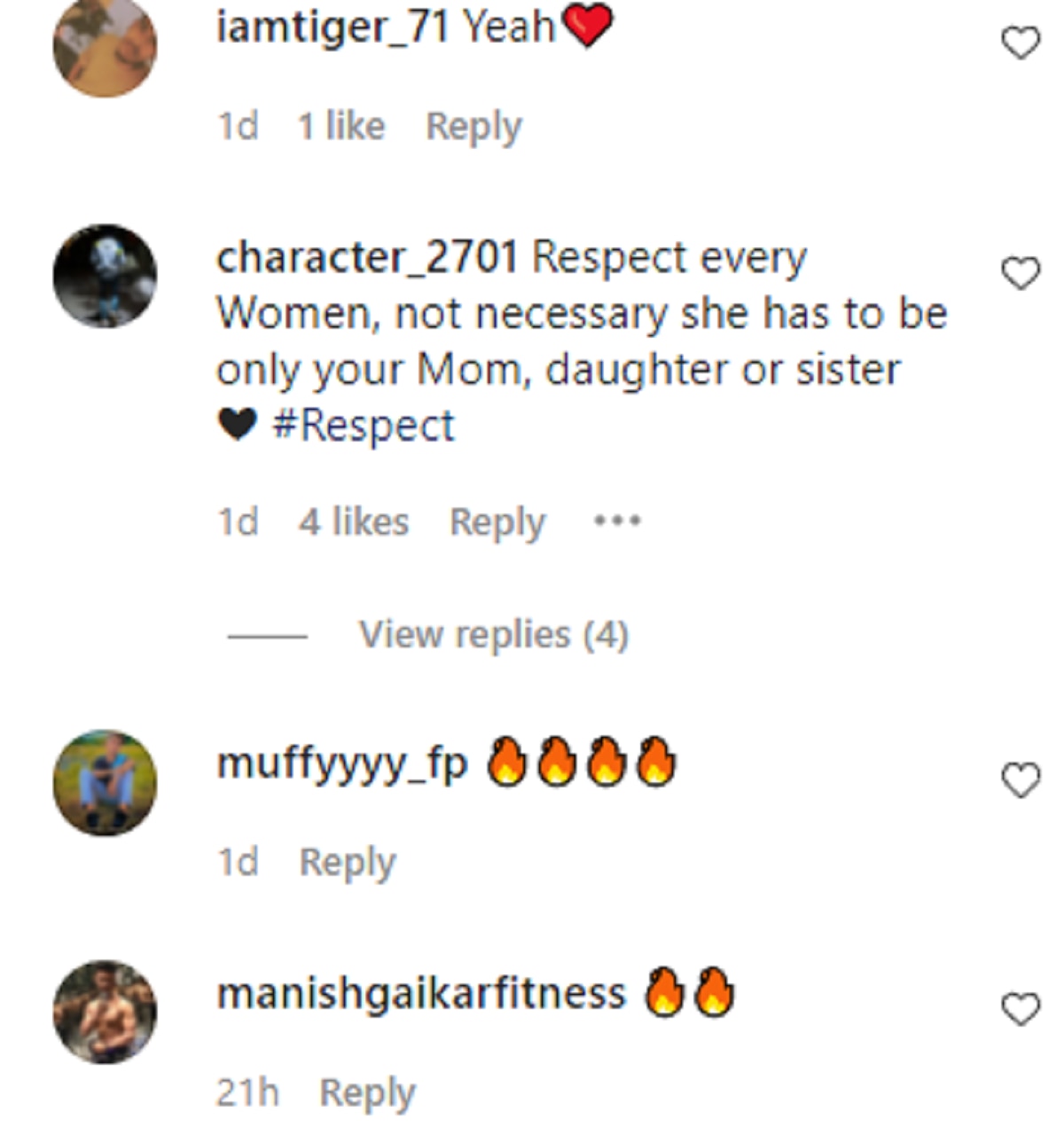1064x1135 pixels.
Task: Reply to muffyyyy_fp's comment
Action: (x=347, y=862)
